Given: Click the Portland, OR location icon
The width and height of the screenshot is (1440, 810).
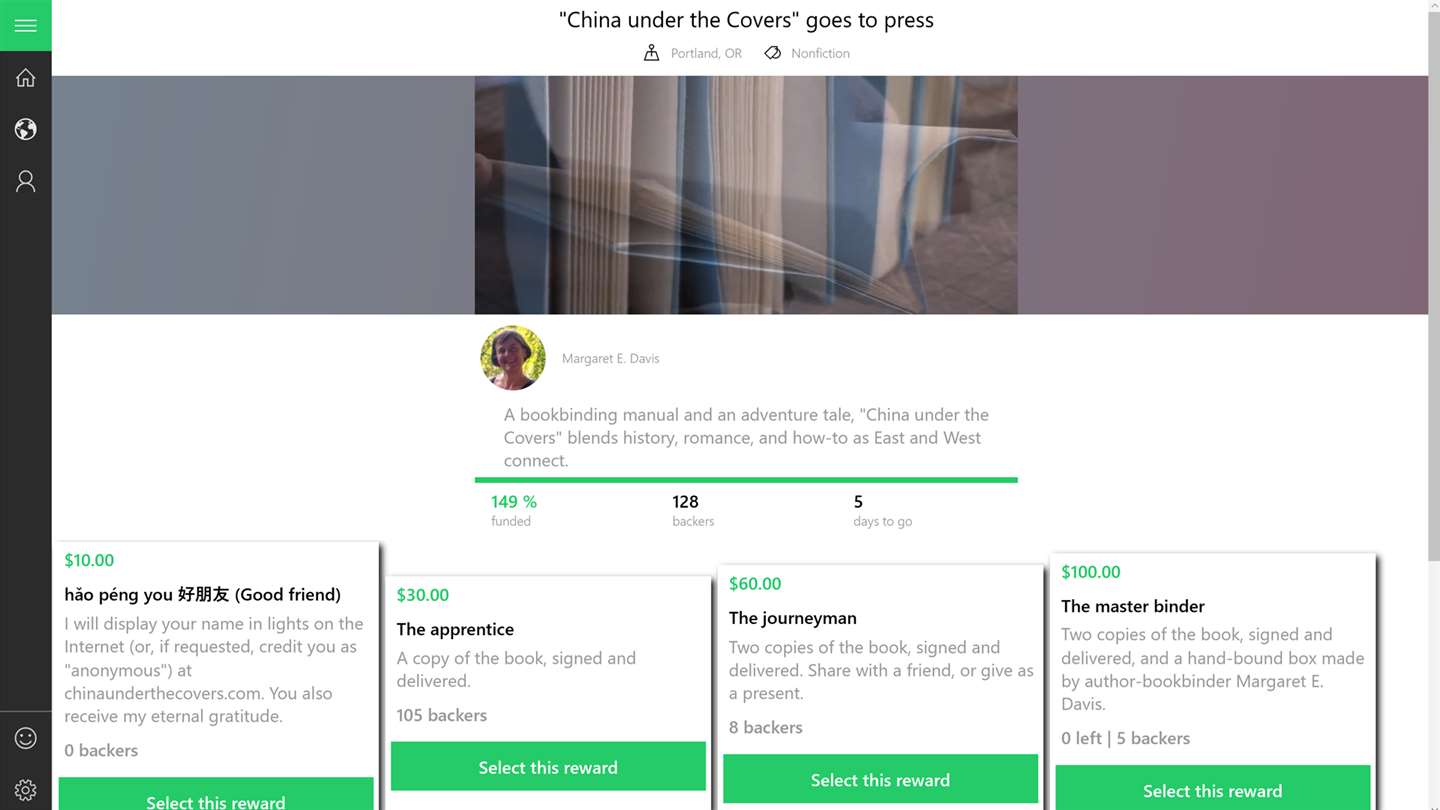Looking at the screenshot, I should [x=652, y=53].
